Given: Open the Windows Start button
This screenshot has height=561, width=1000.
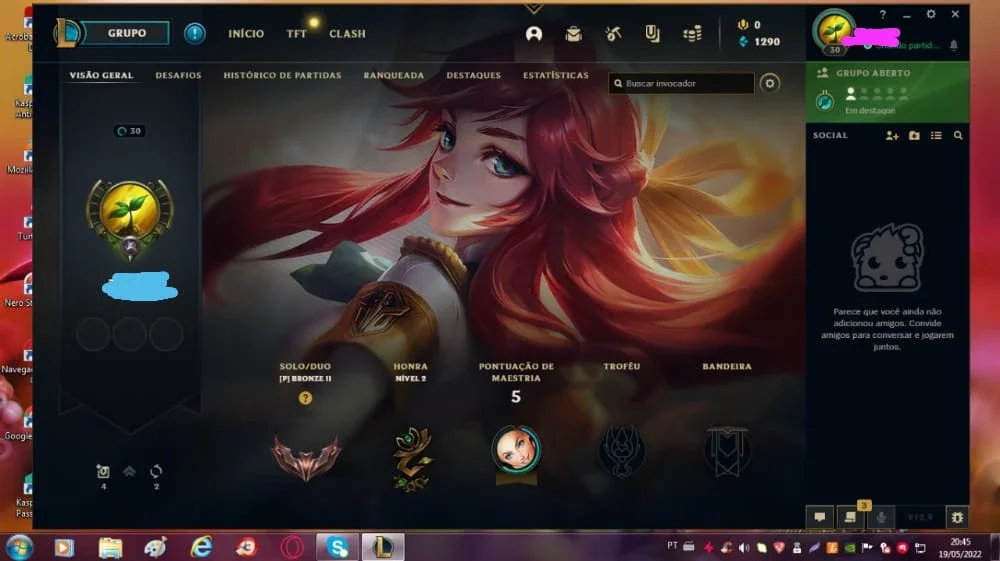Looking at the screenshot, I should click(x=18, y=548).
